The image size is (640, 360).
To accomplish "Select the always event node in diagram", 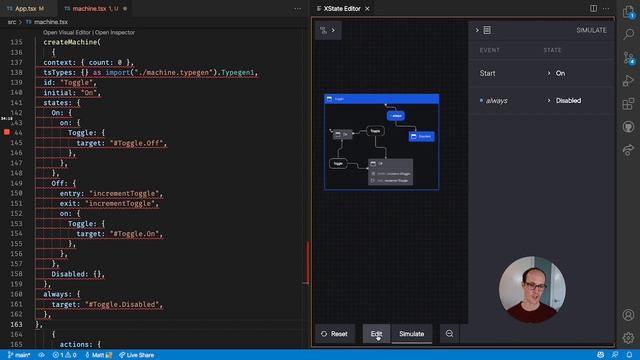I will click(x=396, y=116).
